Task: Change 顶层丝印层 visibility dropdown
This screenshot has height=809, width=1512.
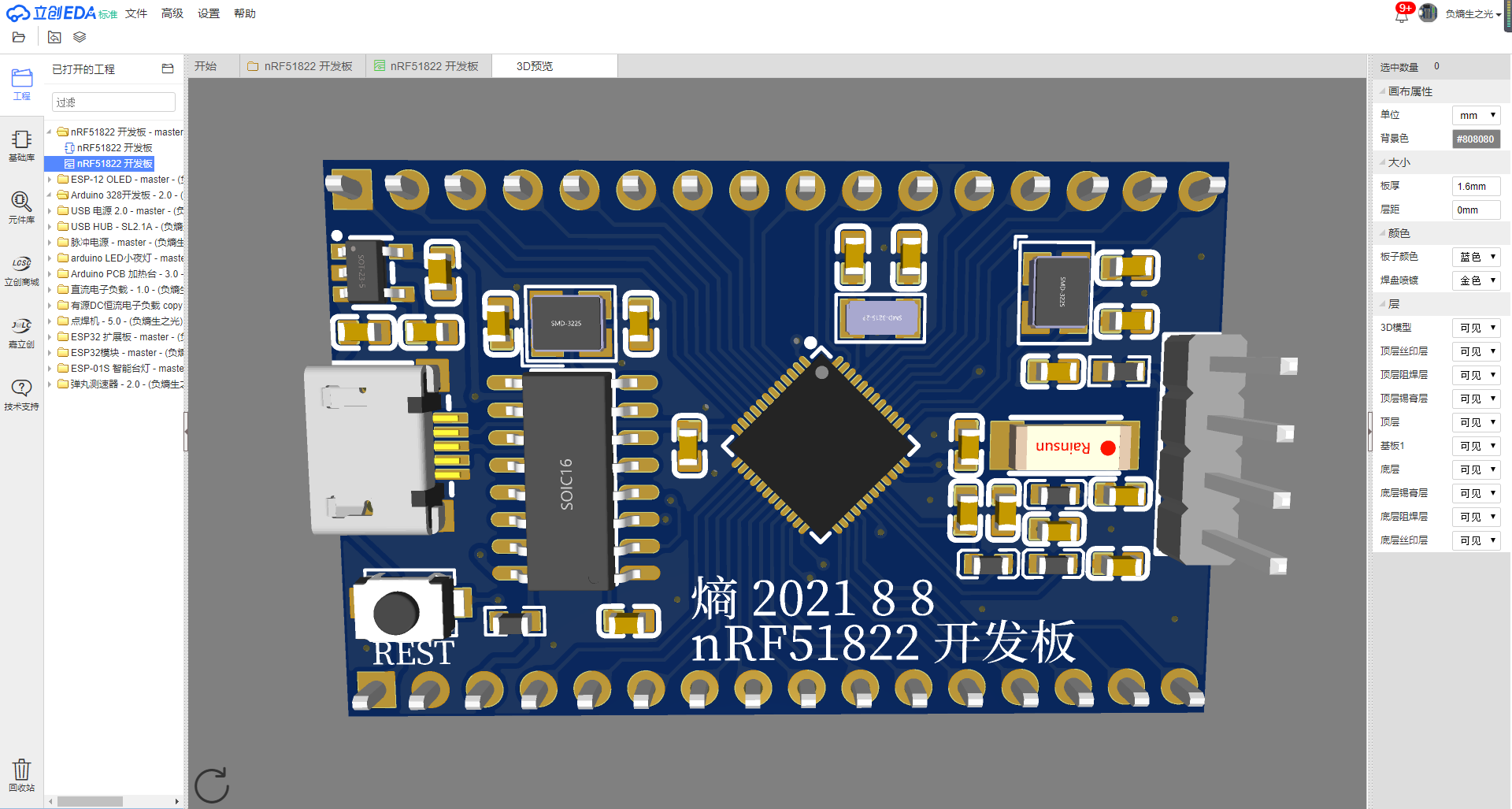Action: (x=1476, y=351)
